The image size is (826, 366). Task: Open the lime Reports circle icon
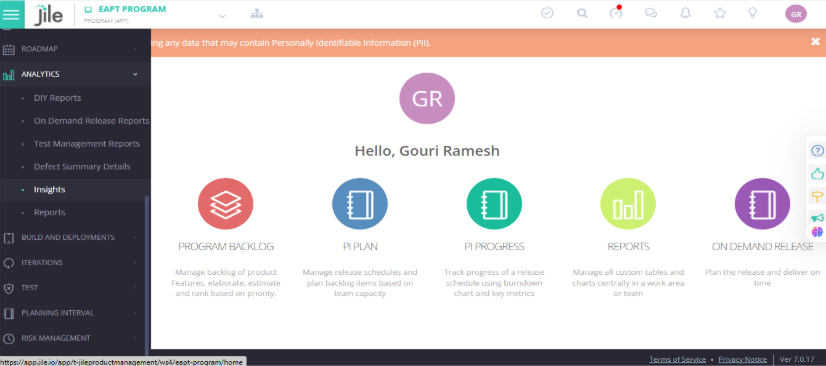pyautogui.click(x=628, y=204)
